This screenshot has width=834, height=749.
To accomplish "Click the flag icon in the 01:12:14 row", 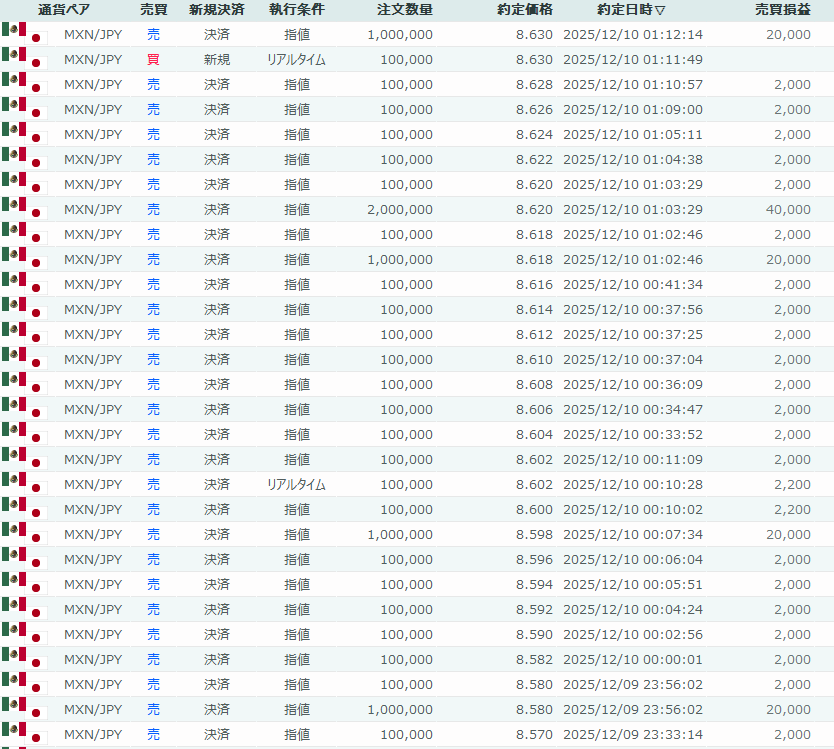I will (24, 34).
